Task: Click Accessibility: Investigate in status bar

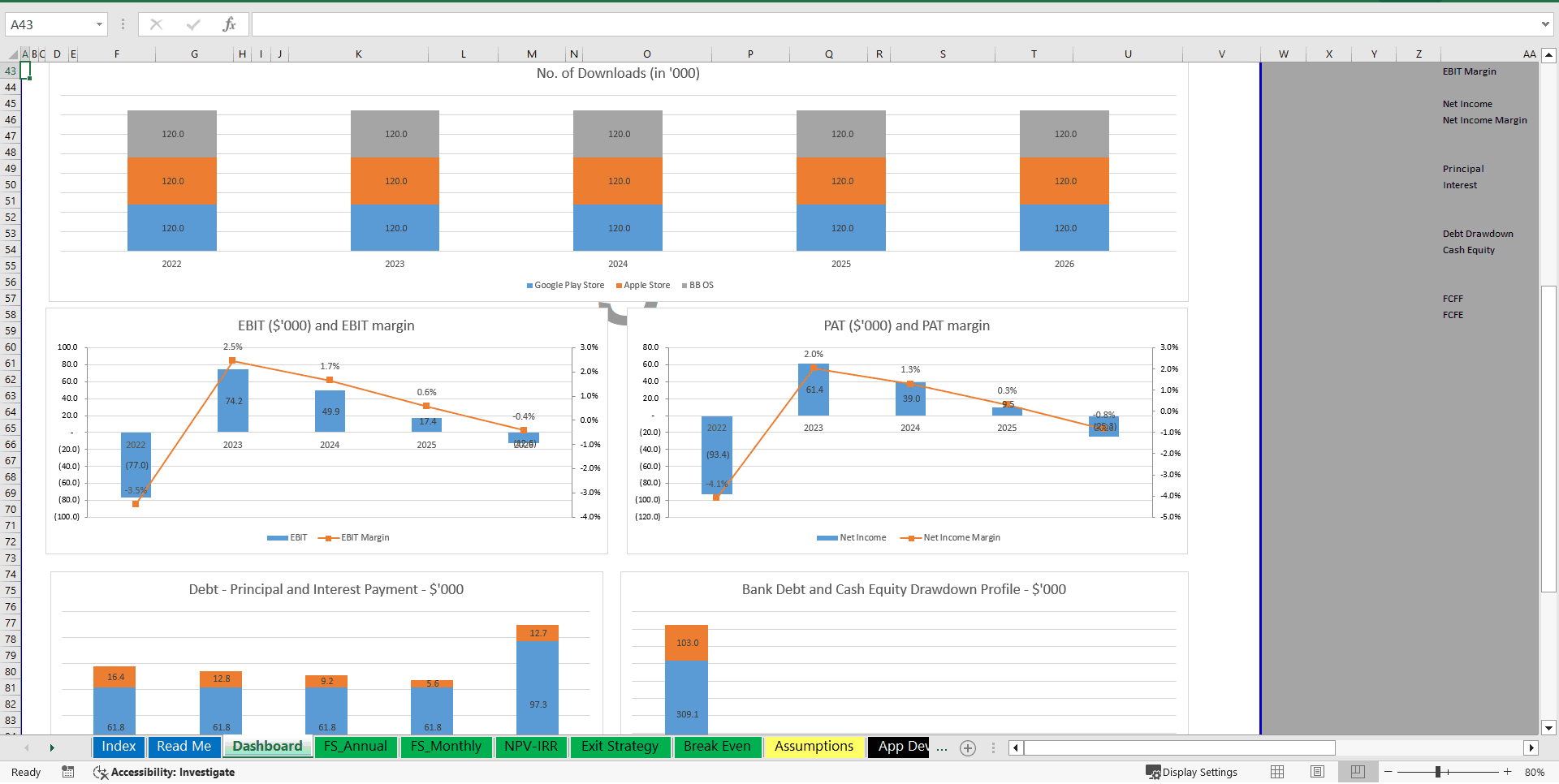Action: [164, 772]
